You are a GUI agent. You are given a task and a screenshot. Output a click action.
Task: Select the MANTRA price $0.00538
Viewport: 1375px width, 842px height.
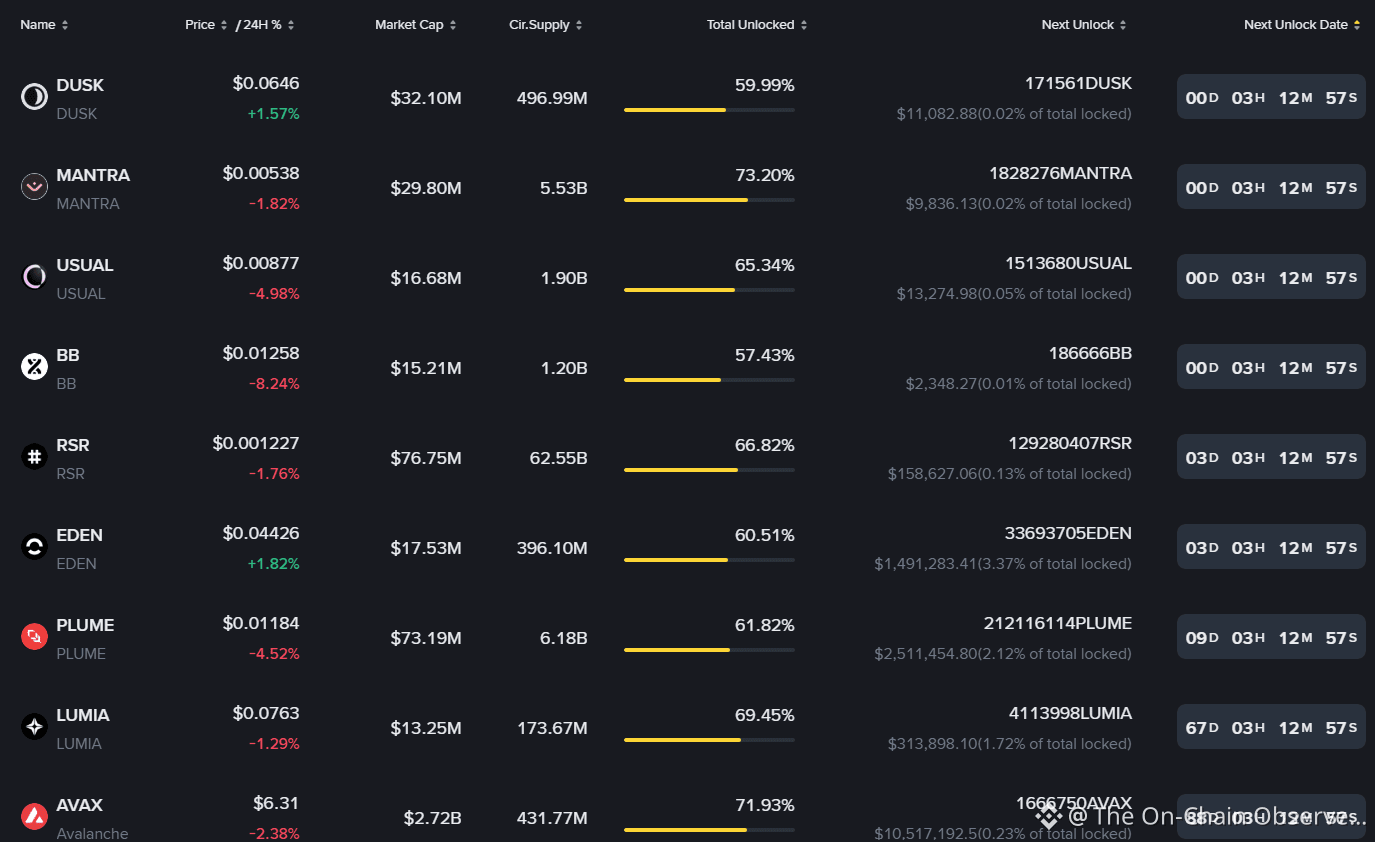(x=261, y=174)
